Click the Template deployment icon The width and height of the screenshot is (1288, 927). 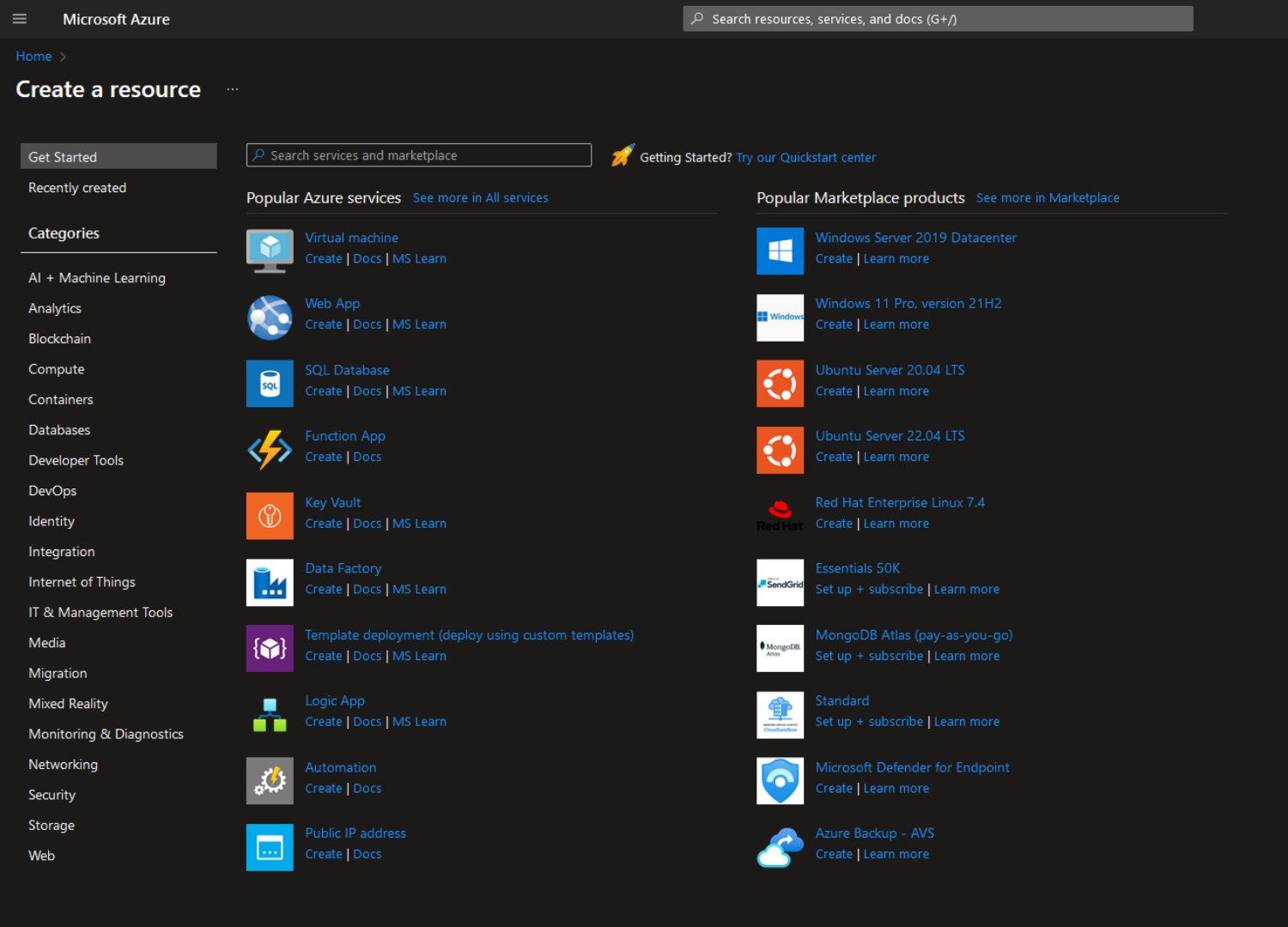coord(270,648)
